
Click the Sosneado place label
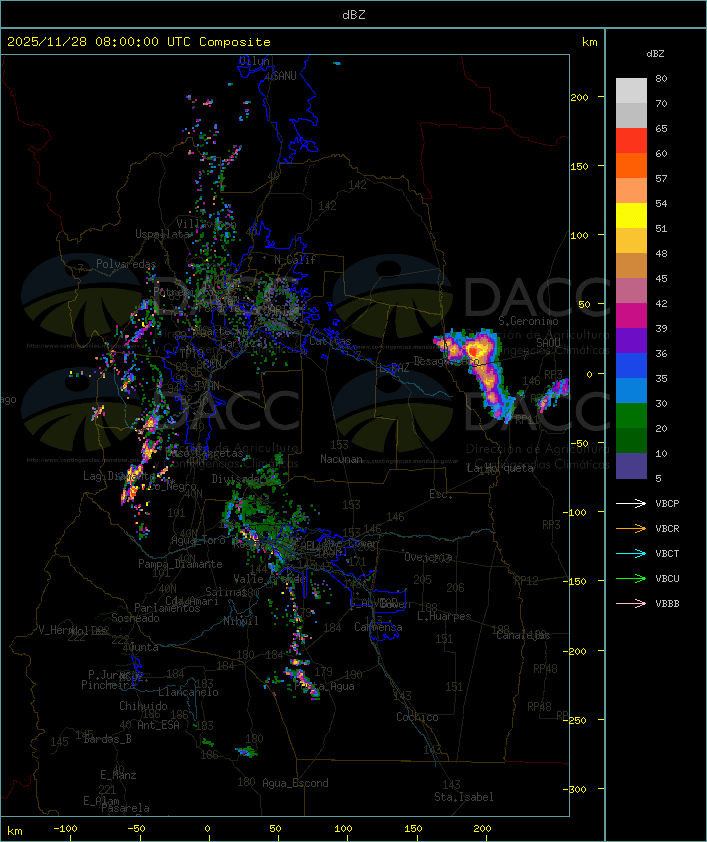pos(135,618)
